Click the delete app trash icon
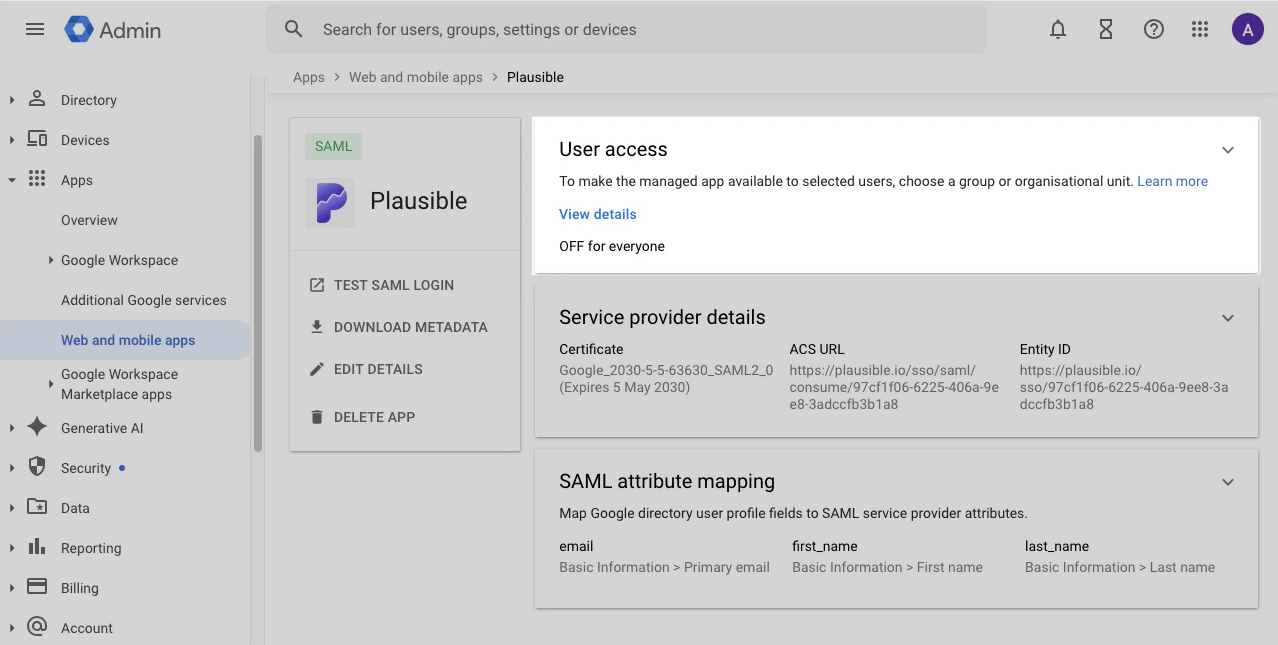1278x645 pixels. coord(317,417)
